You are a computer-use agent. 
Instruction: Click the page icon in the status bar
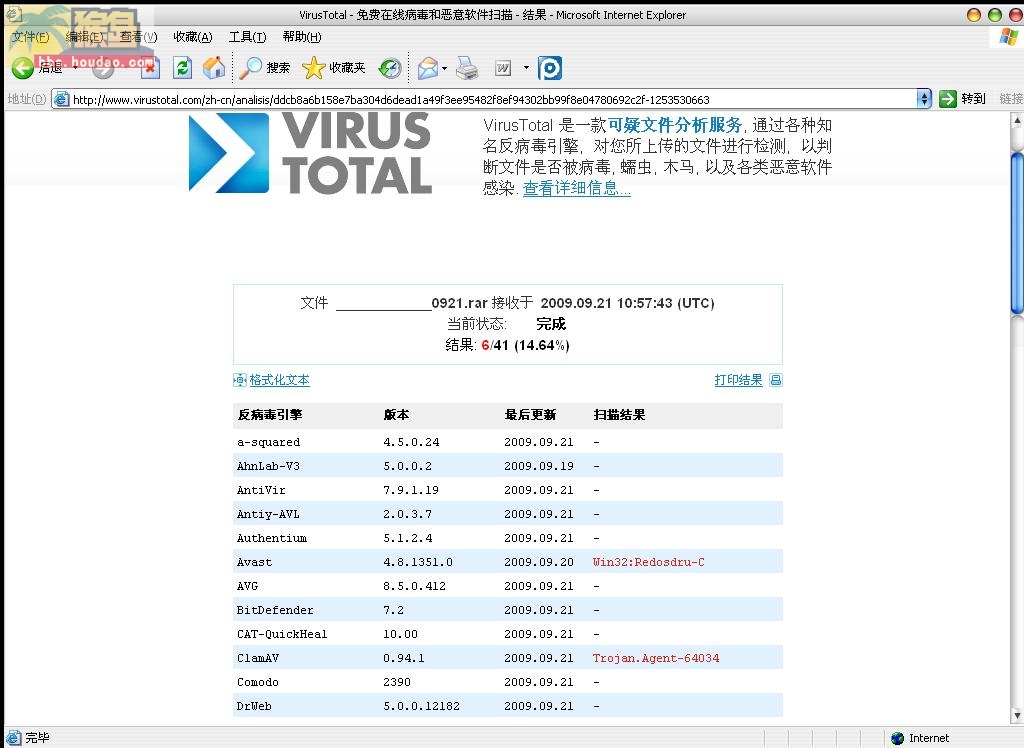(x=14, y=738)
